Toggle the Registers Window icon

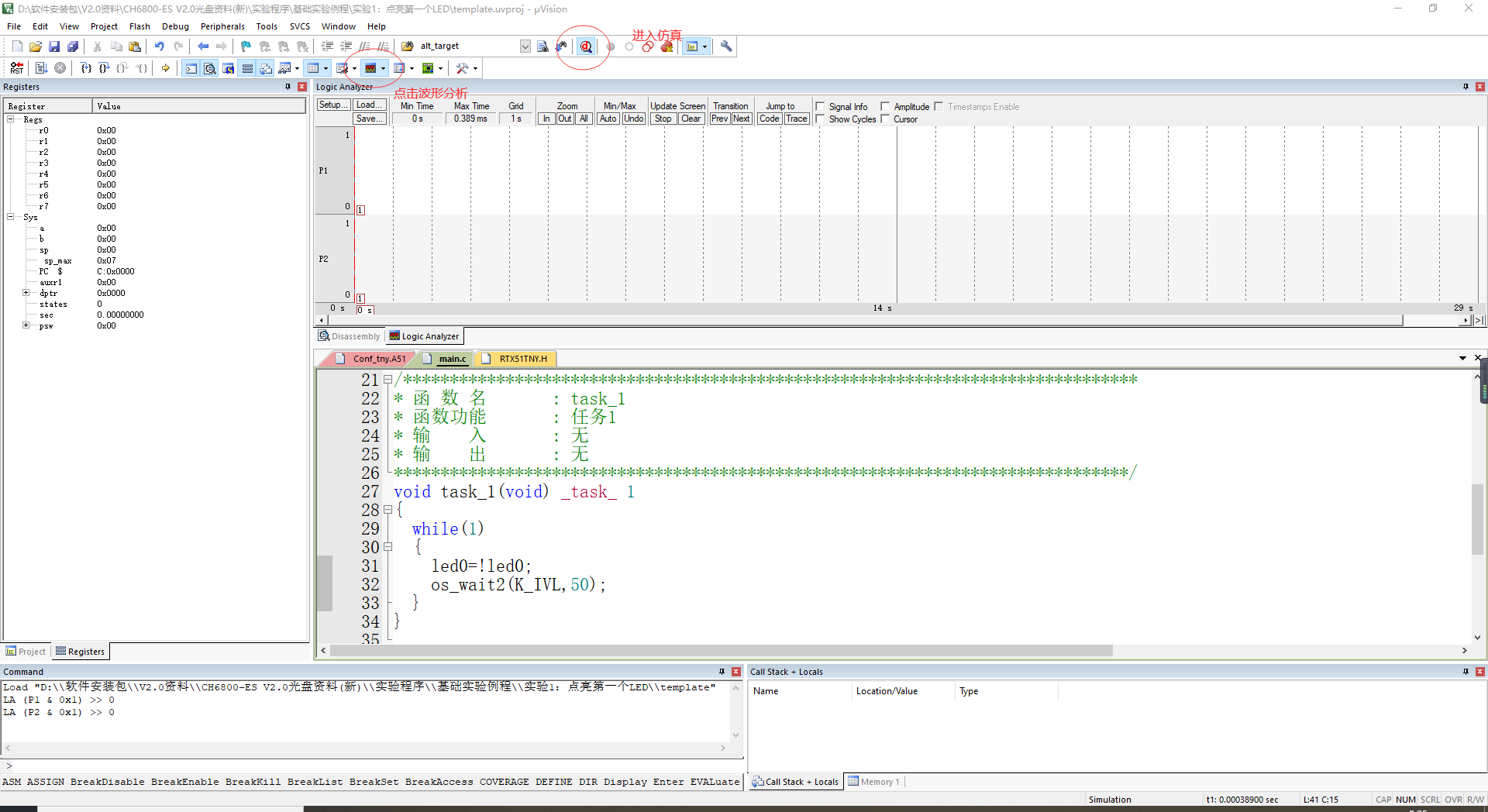[x=247, y=68]
